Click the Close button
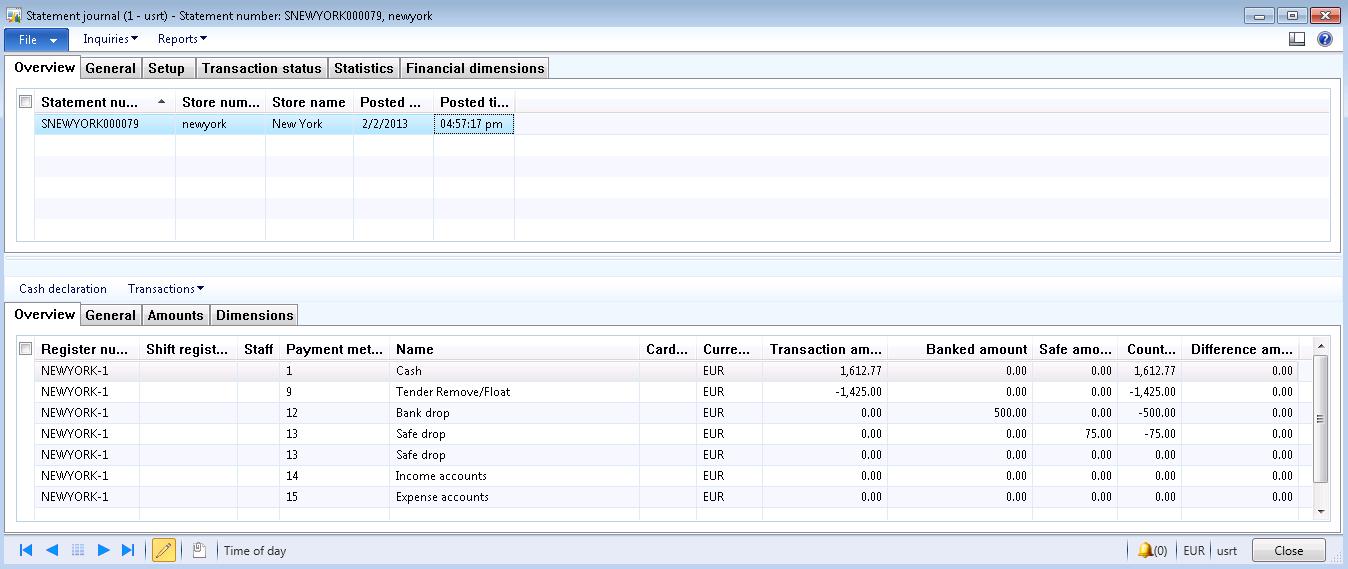The width and height of the screenshot is (1348, 569). [x=1288, y=550]
